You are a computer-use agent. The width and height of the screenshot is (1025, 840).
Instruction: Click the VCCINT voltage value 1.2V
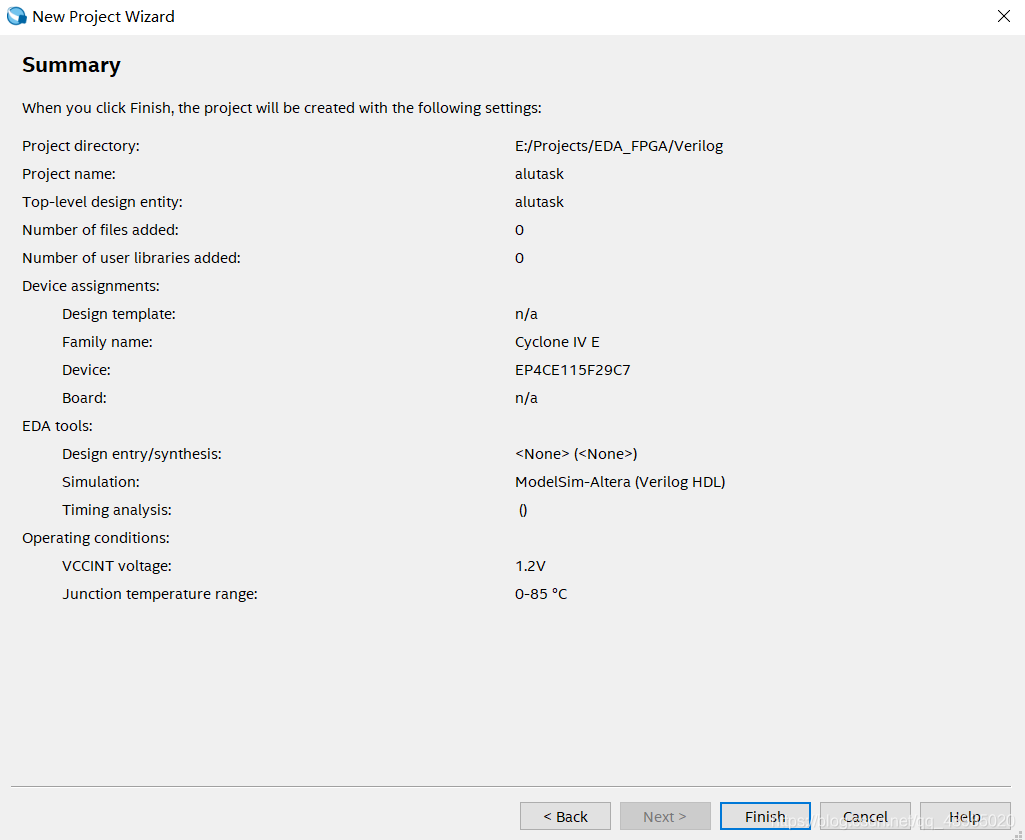point(532,565)
